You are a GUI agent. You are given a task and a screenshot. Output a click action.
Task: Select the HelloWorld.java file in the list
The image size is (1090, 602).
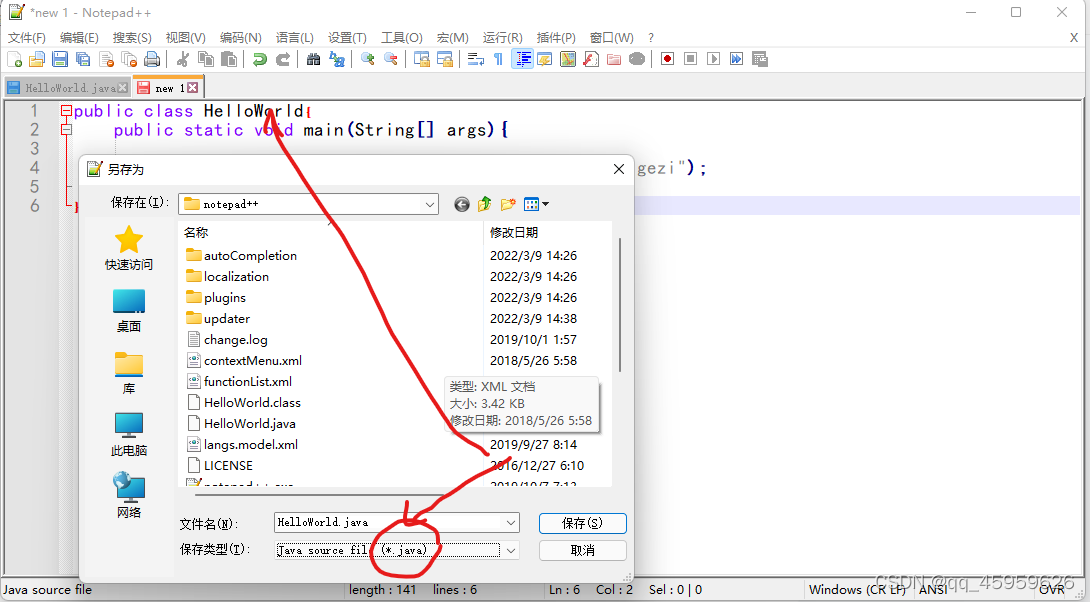pyautogui.click(x=241, y=423)
